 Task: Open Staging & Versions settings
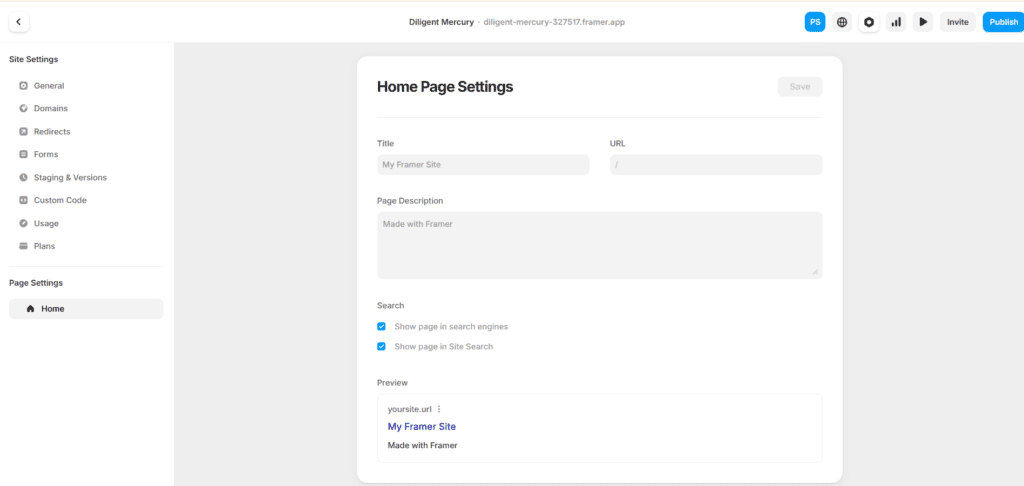70,177
